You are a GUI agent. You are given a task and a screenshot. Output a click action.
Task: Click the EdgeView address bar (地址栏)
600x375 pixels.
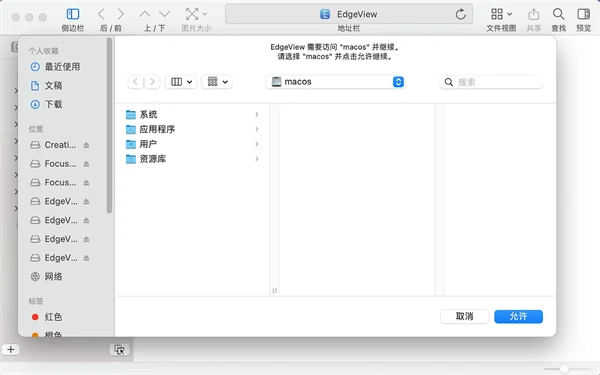pyautogui.click(x=349, y=15)
